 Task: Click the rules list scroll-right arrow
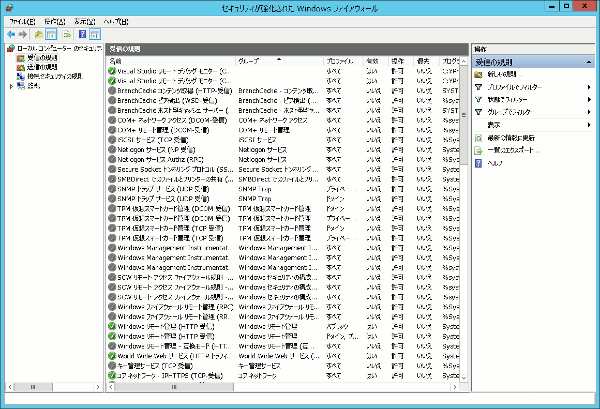click(454, 387)
